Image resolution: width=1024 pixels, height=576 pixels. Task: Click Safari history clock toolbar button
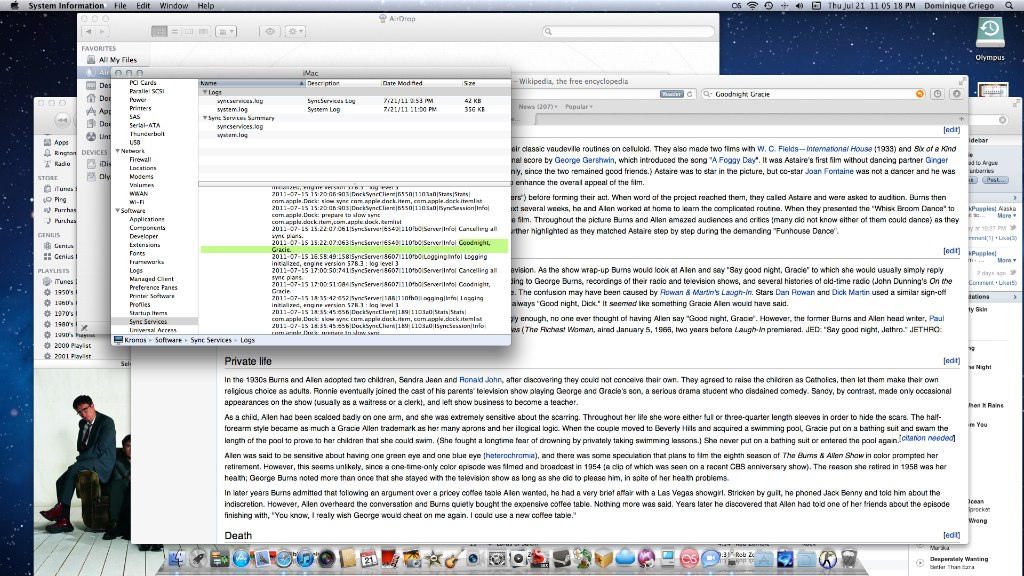pyautogui.click(x=938, y=94)
